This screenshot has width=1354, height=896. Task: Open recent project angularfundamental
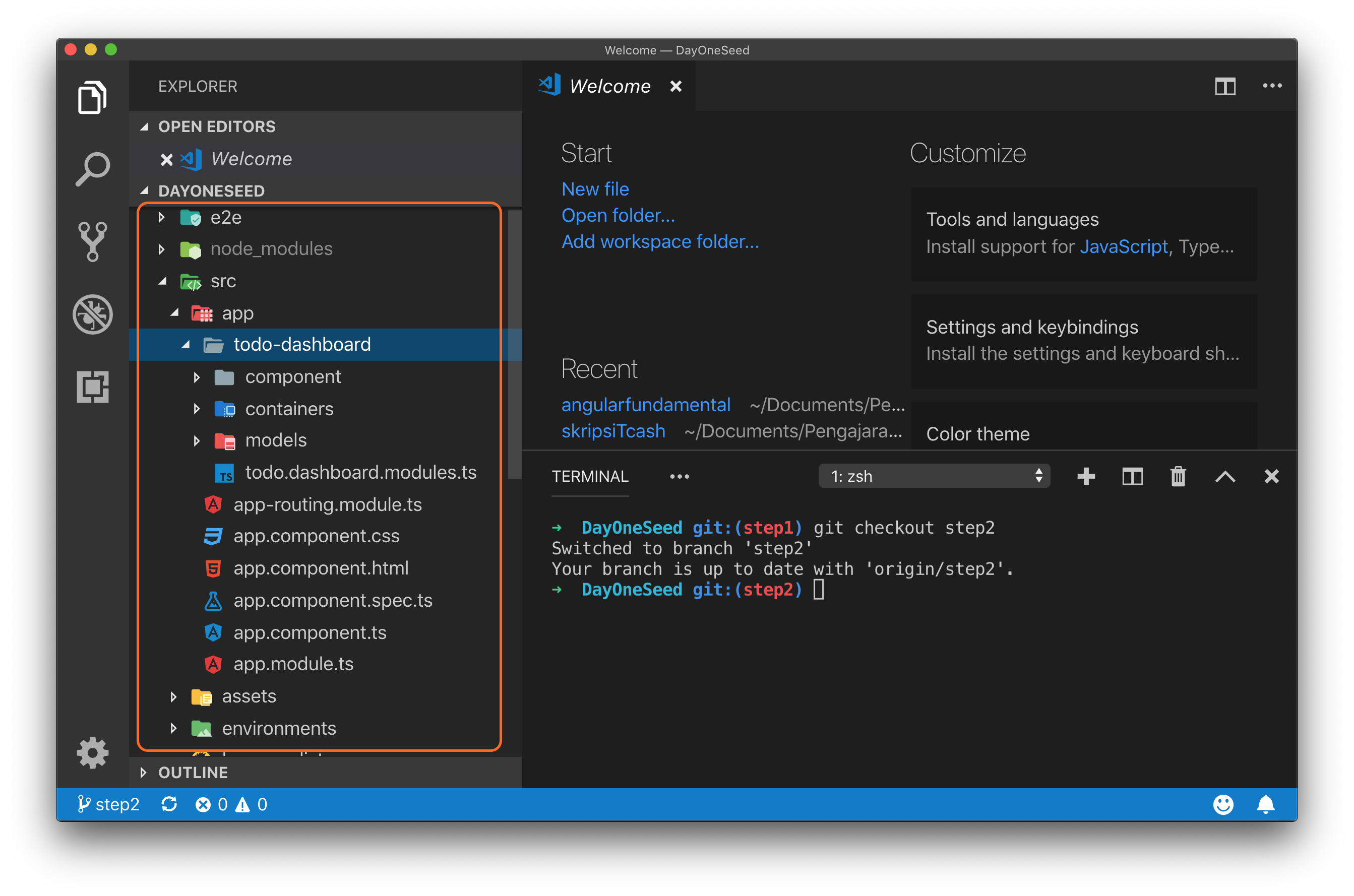tap(646, 405)
